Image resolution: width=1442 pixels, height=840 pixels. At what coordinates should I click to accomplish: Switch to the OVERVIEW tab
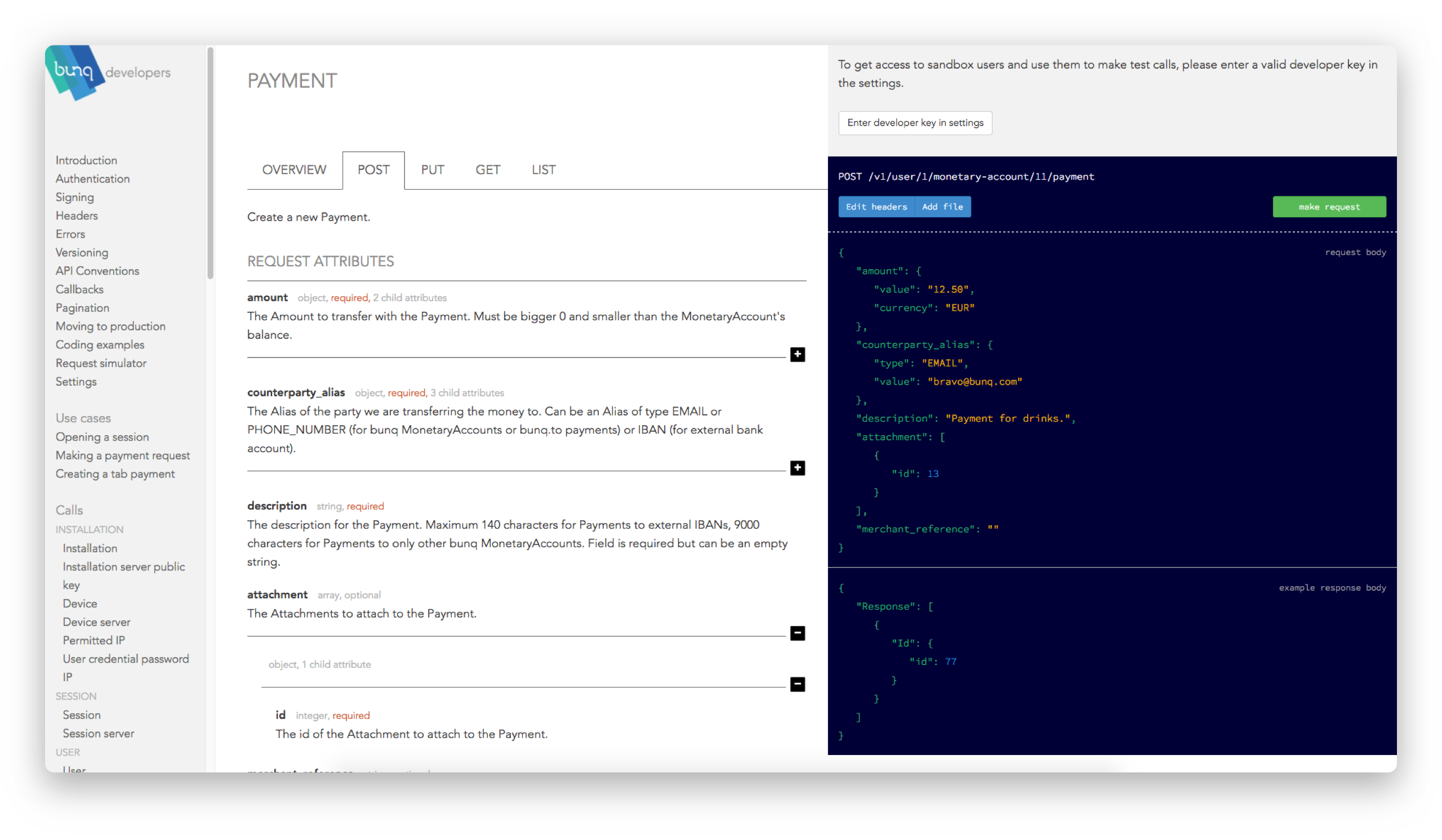tap(293, 170)
